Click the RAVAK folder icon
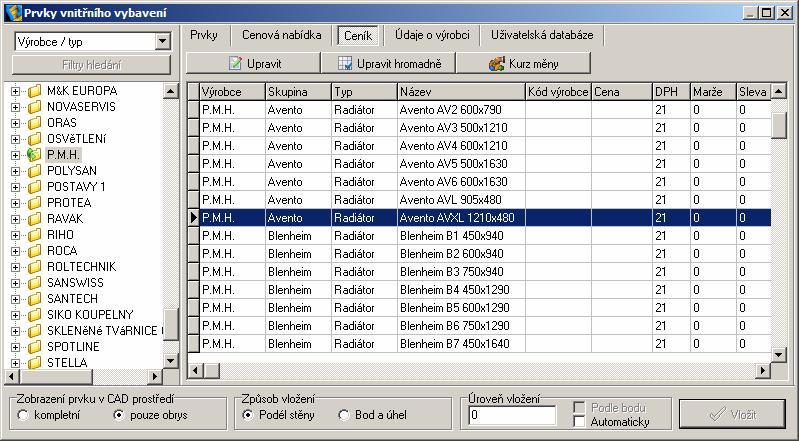Image resolution: width=799 pixels, height=441 pixels. 34,219
